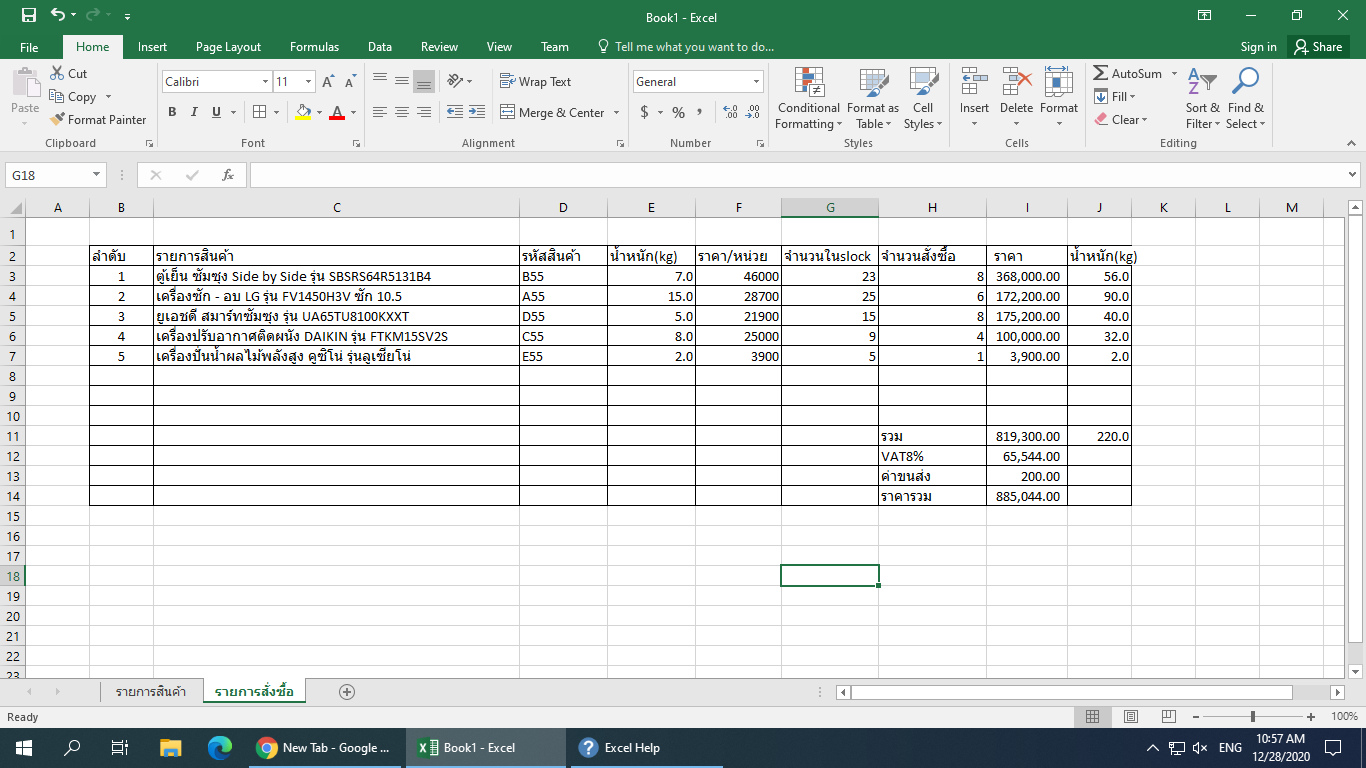Open the Name Box dropdown arrow
The image size is (1366, 768).
(97, 175)
